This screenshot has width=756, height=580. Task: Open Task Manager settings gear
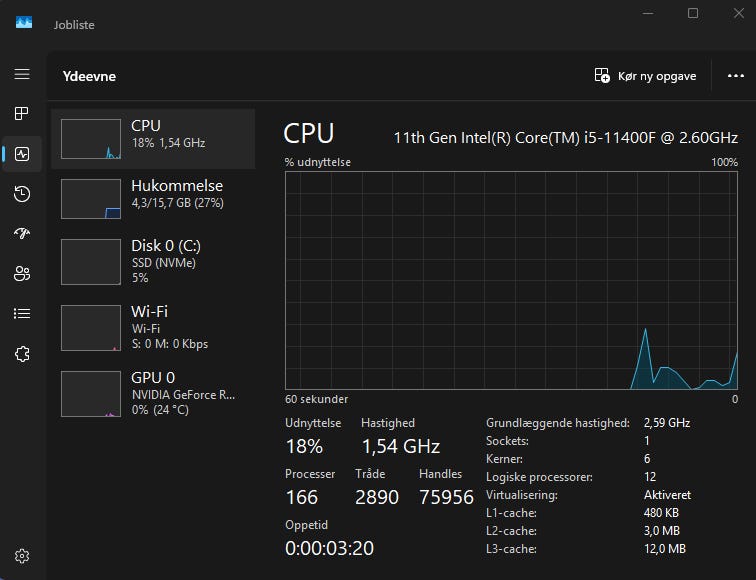tap(22, 556)
